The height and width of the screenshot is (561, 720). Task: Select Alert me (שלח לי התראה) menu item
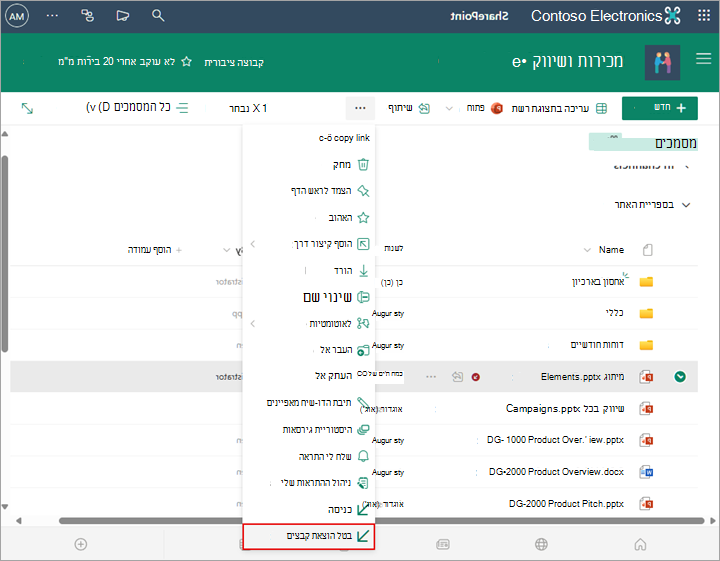[x=309, y=456]
